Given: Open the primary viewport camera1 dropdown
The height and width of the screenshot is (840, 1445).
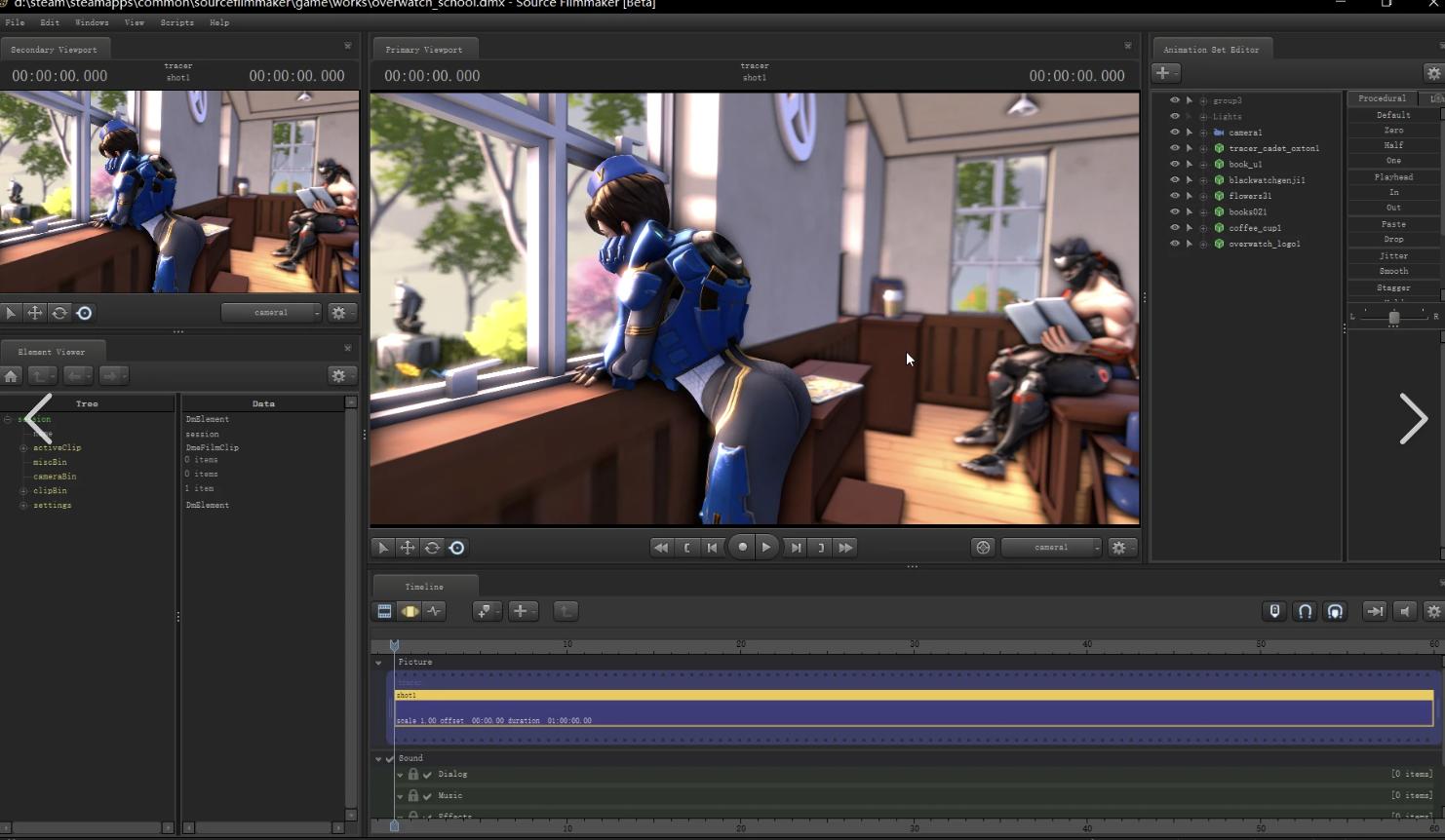Looking at the screenshot, I should [x=1051, y=548].
